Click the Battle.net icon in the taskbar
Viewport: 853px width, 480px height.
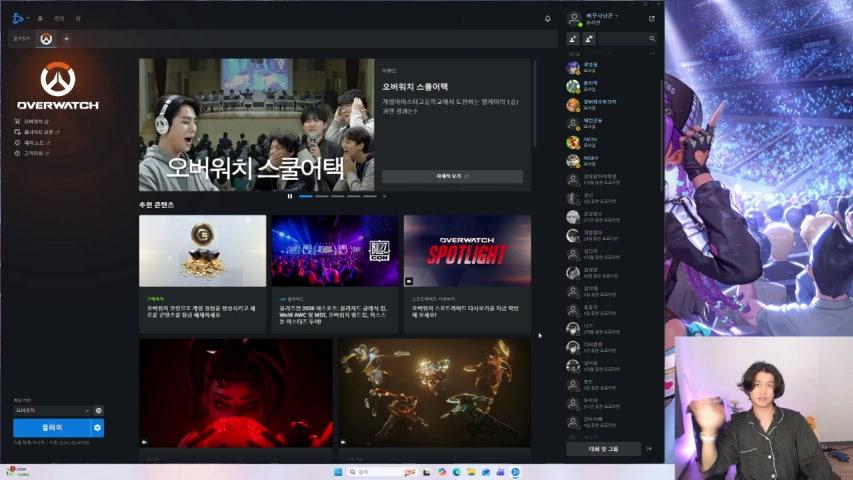click(x=515, y=472)
